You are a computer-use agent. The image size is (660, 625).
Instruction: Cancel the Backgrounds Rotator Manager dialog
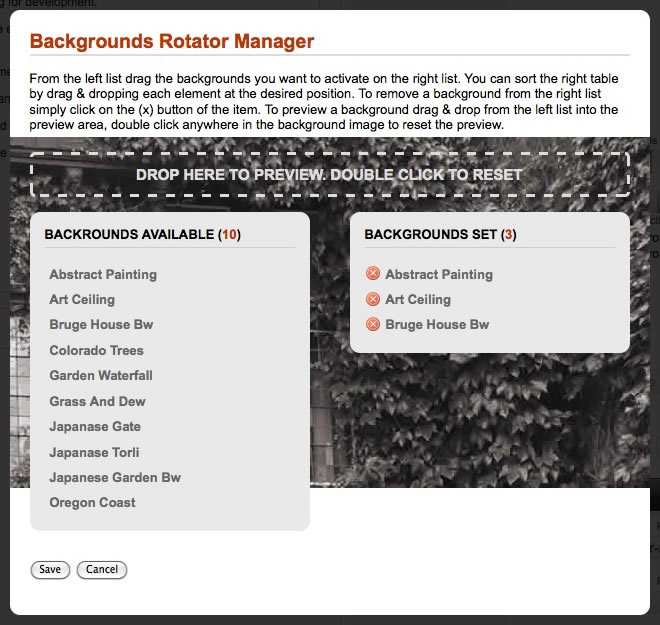[x=102, y=570]
